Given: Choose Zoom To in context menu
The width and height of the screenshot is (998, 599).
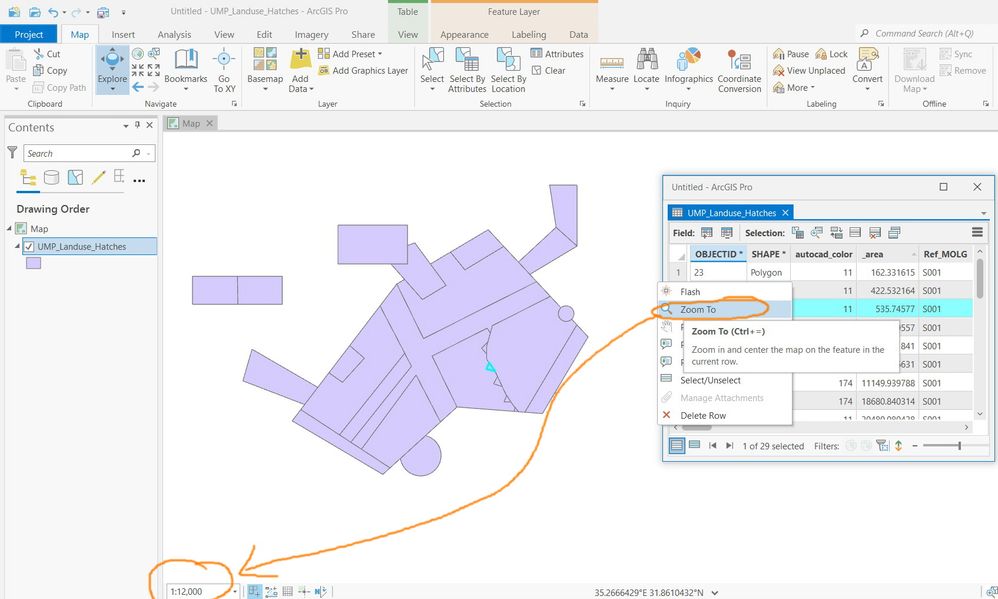Looking at the screenshot, I should pyautogui.click(x=698, y=310).
